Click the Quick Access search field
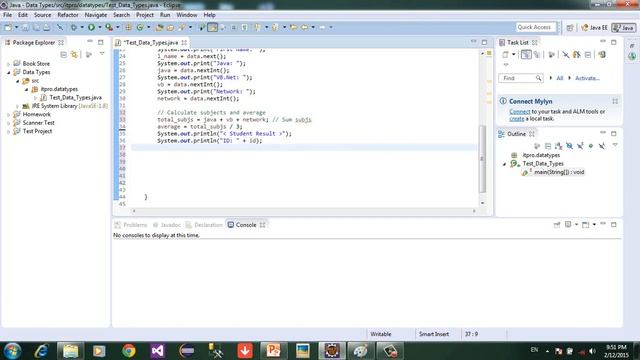The height and width of the screenshot is (360, 640). [x=536, y=27]
